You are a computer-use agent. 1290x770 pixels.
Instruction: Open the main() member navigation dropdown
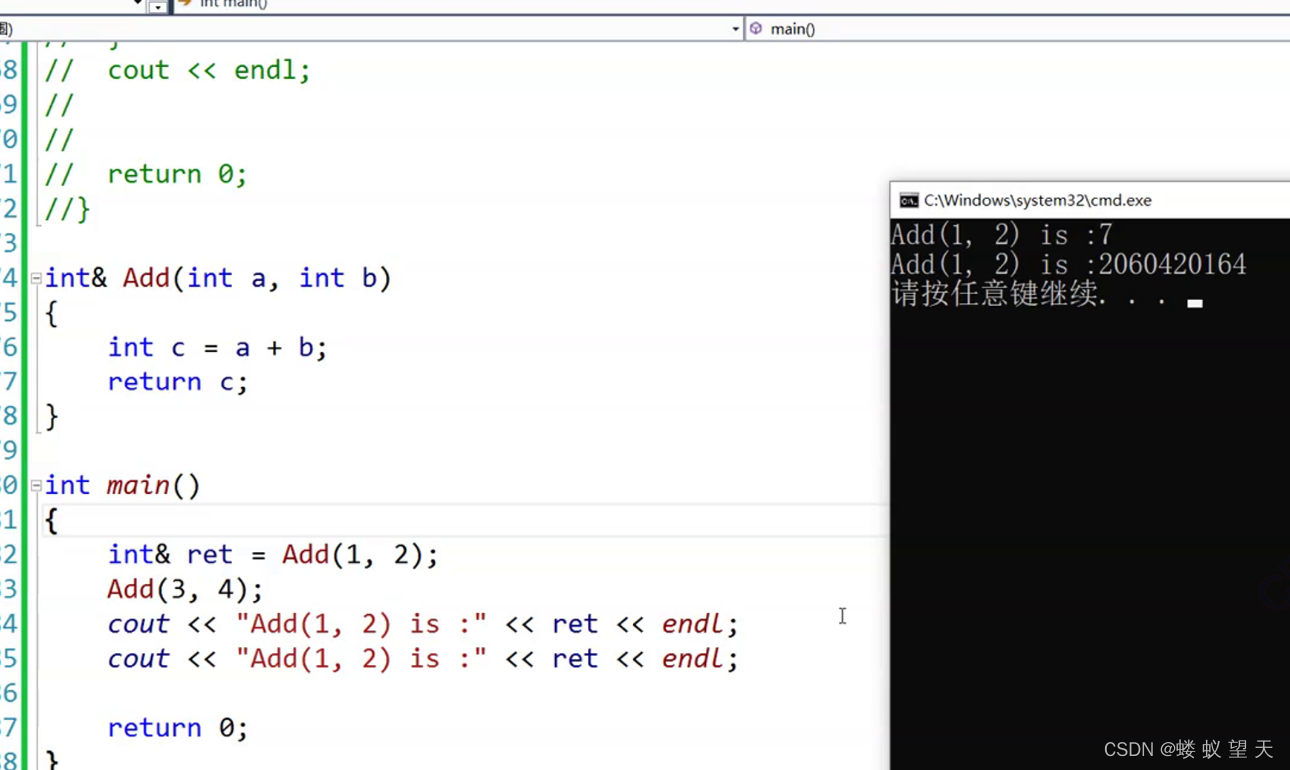coord(1017,29)
